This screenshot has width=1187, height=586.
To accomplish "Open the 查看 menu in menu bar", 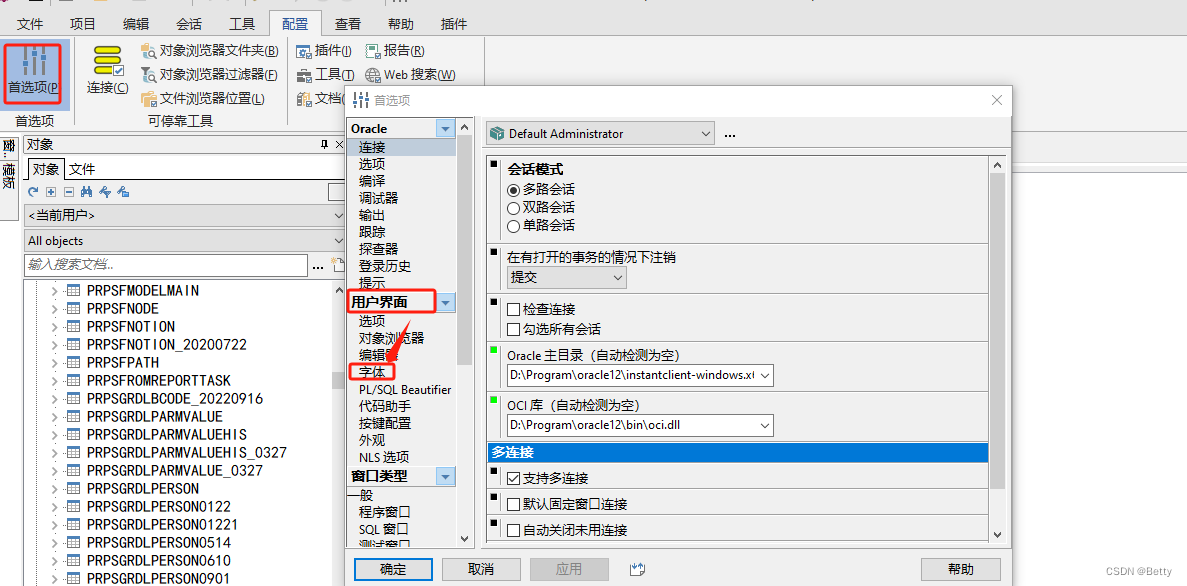I will click(347, 23).
